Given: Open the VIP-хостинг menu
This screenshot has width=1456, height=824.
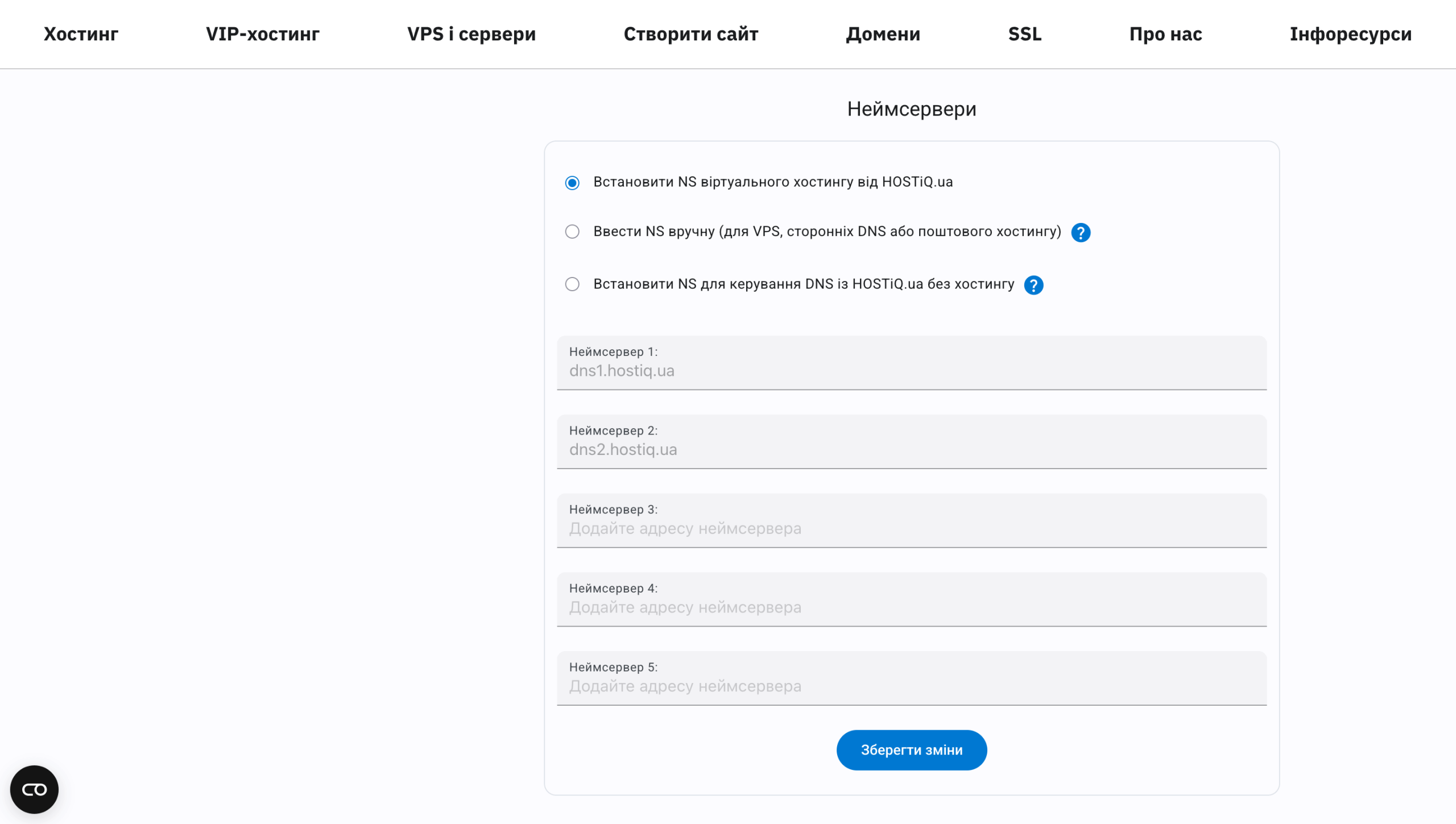Looking at the screenshot, I should [262, 34].
